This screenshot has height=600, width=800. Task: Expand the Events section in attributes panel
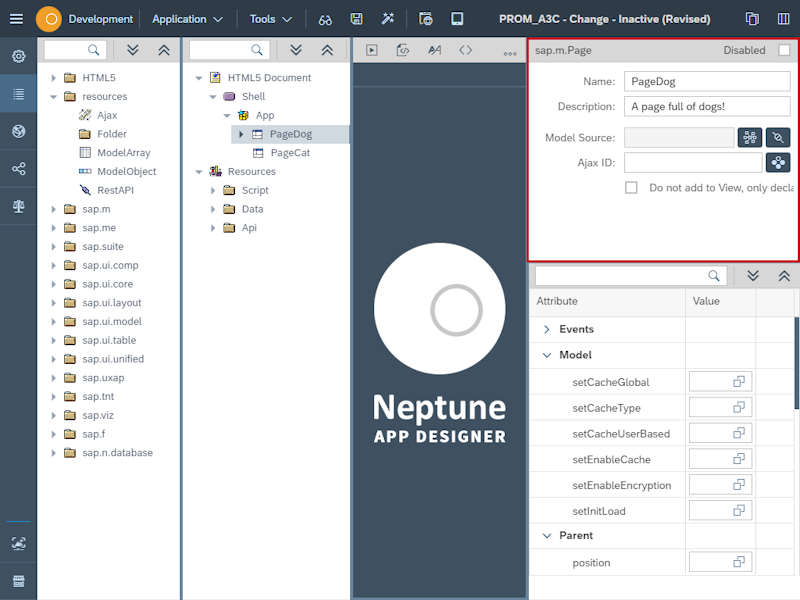[x=548, y=327]
